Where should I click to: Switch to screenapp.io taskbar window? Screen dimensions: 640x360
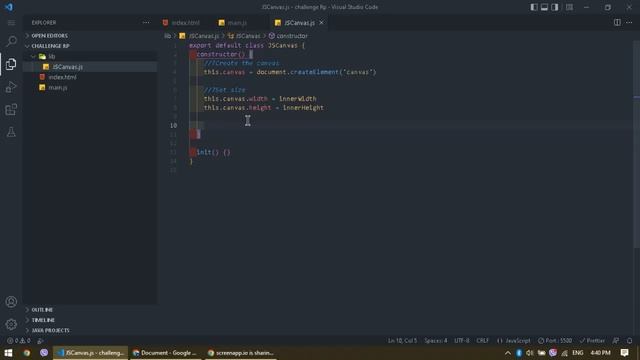[x=241, y=353]
